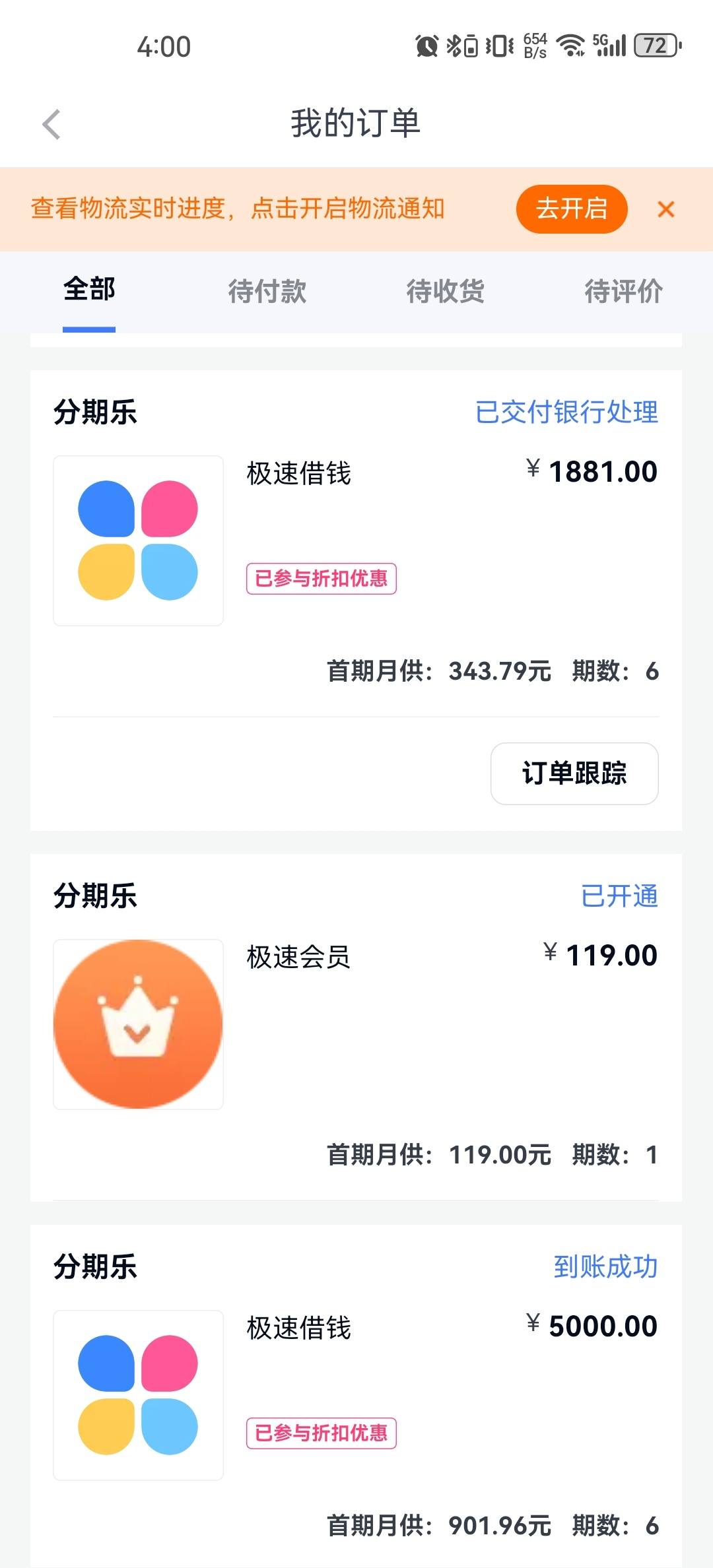Tap the Wi-Fi status icon
The image size is (713, 1568).
click(x=571, y=46)
